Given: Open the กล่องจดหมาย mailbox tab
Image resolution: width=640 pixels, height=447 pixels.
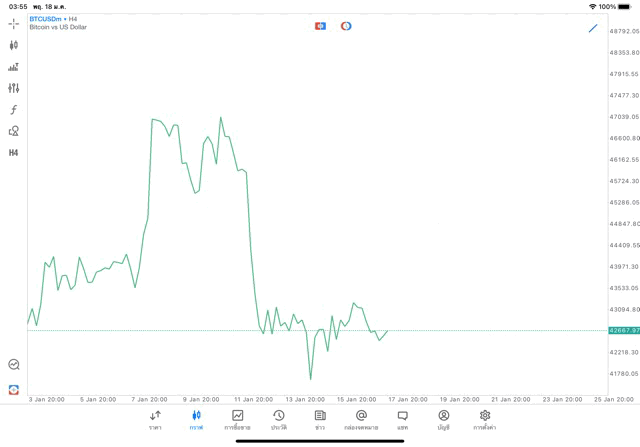Looking at the screenshot, I should tap(361, 420).
